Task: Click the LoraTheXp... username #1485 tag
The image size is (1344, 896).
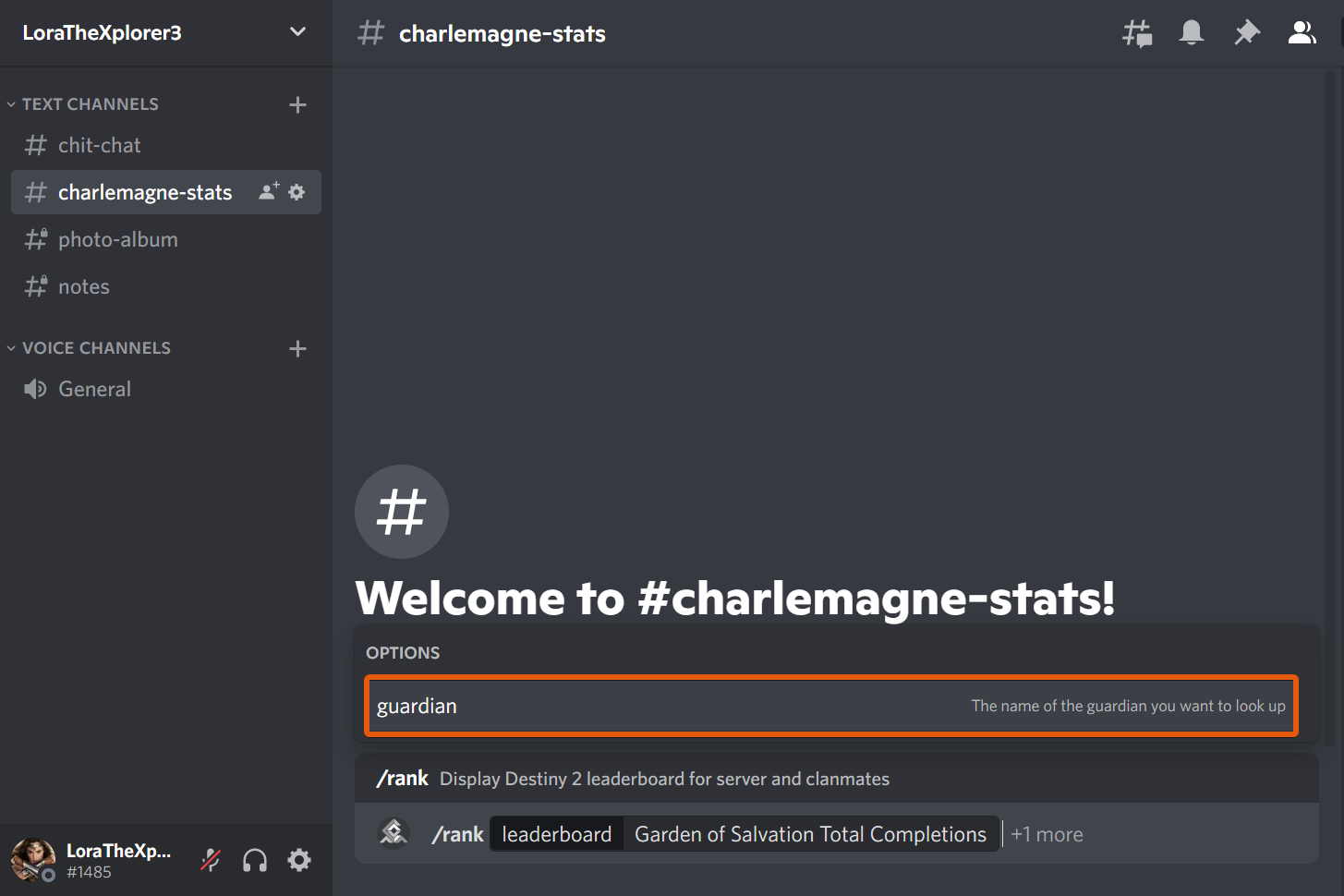Action: tap(89, 872)
